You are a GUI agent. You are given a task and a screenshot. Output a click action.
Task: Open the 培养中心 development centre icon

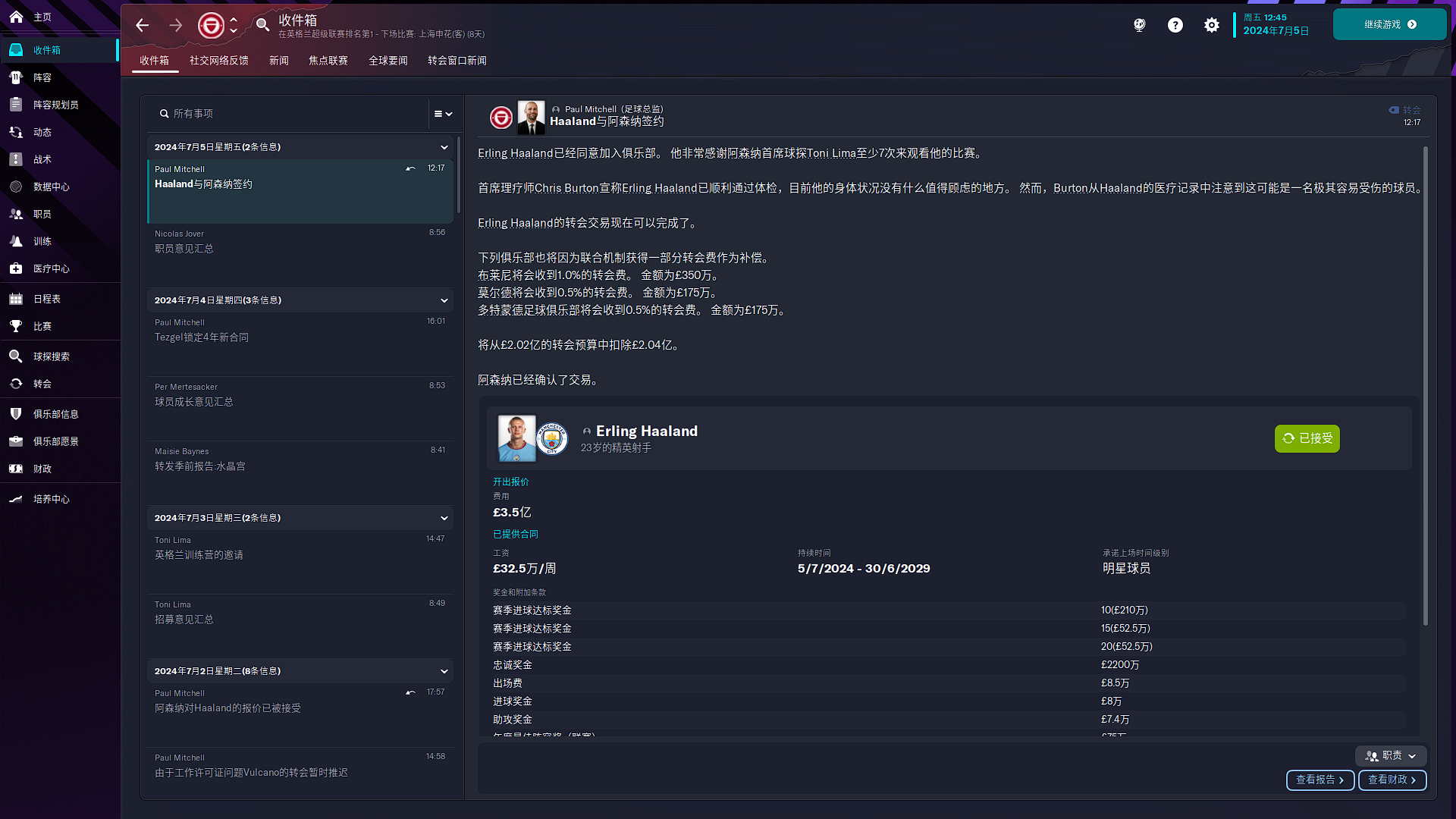point(16,499)
